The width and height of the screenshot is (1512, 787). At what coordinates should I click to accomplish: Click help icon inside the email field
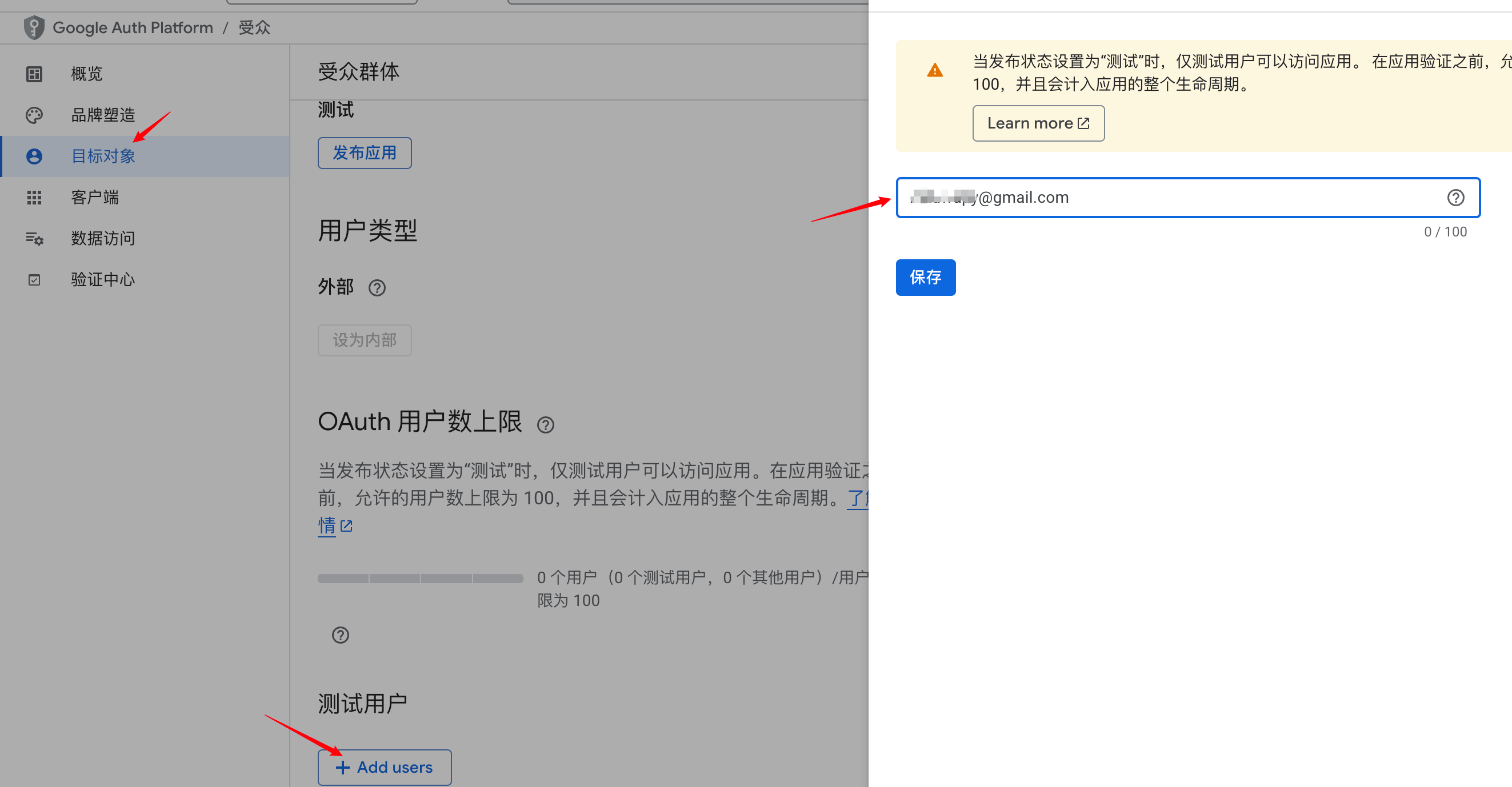(1455, 198)
